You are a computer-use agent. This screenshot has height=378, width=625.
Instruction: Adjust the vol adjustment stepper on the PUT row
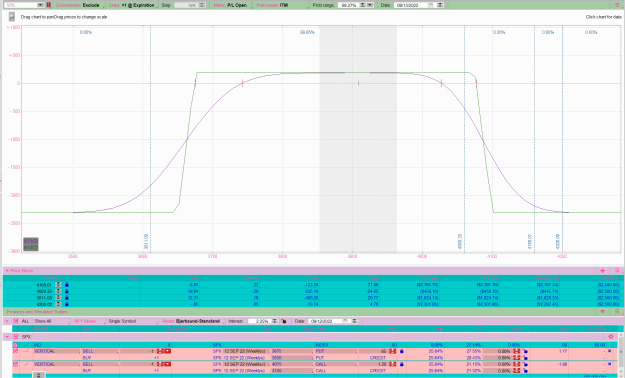pos(517,351)
